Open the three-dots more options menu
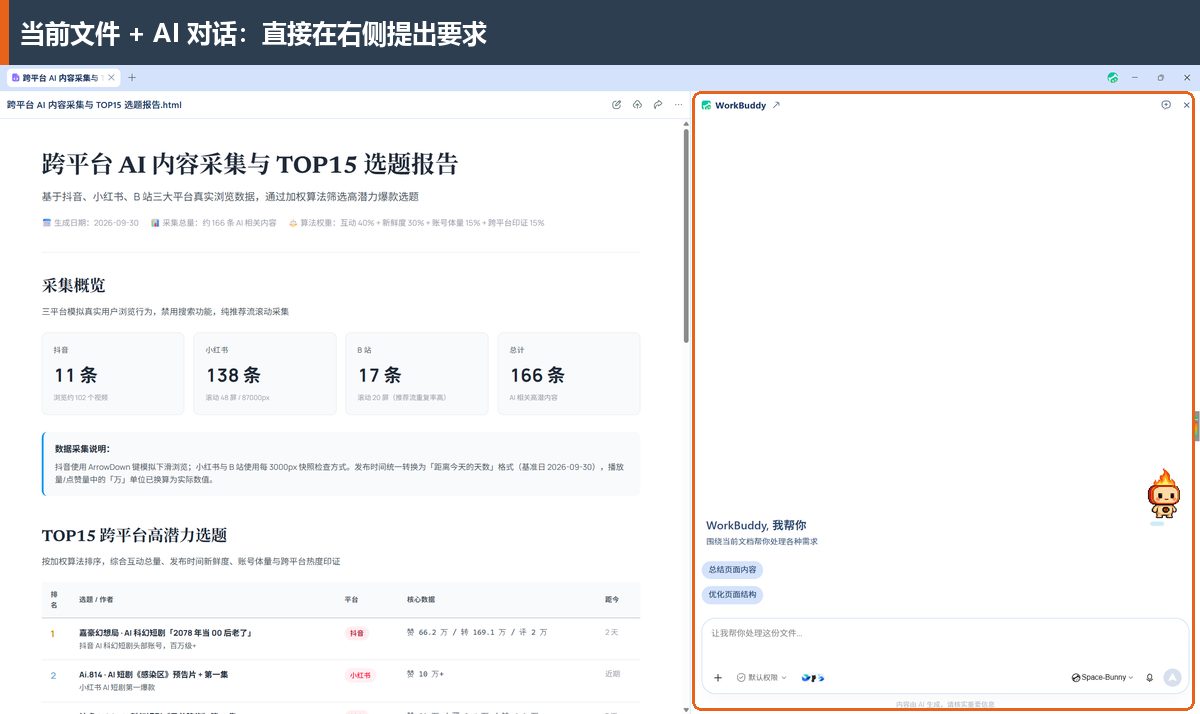This screenshot has width=1200, height=714. click(x=678, y=104)
